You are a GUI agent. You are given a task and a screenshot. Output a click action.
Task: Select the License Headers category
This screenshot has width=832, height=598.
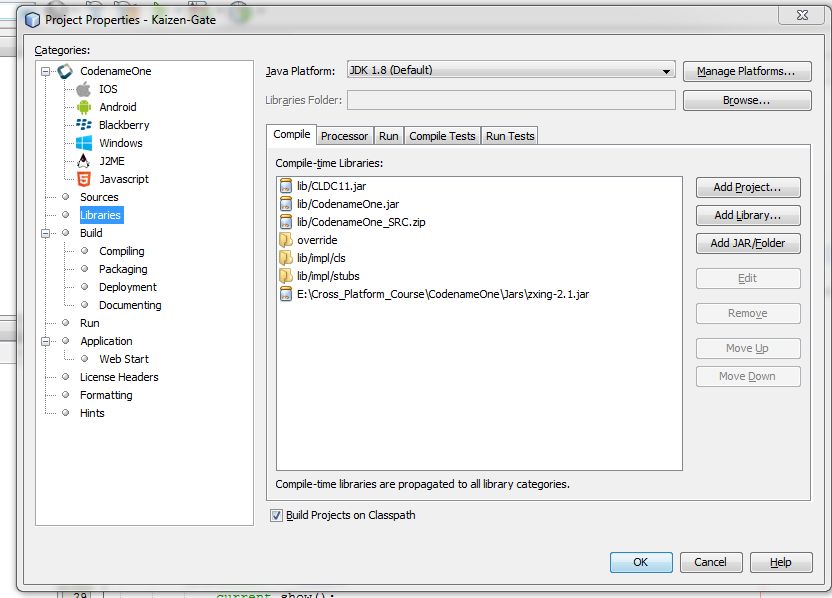click(x=119, y=377)
